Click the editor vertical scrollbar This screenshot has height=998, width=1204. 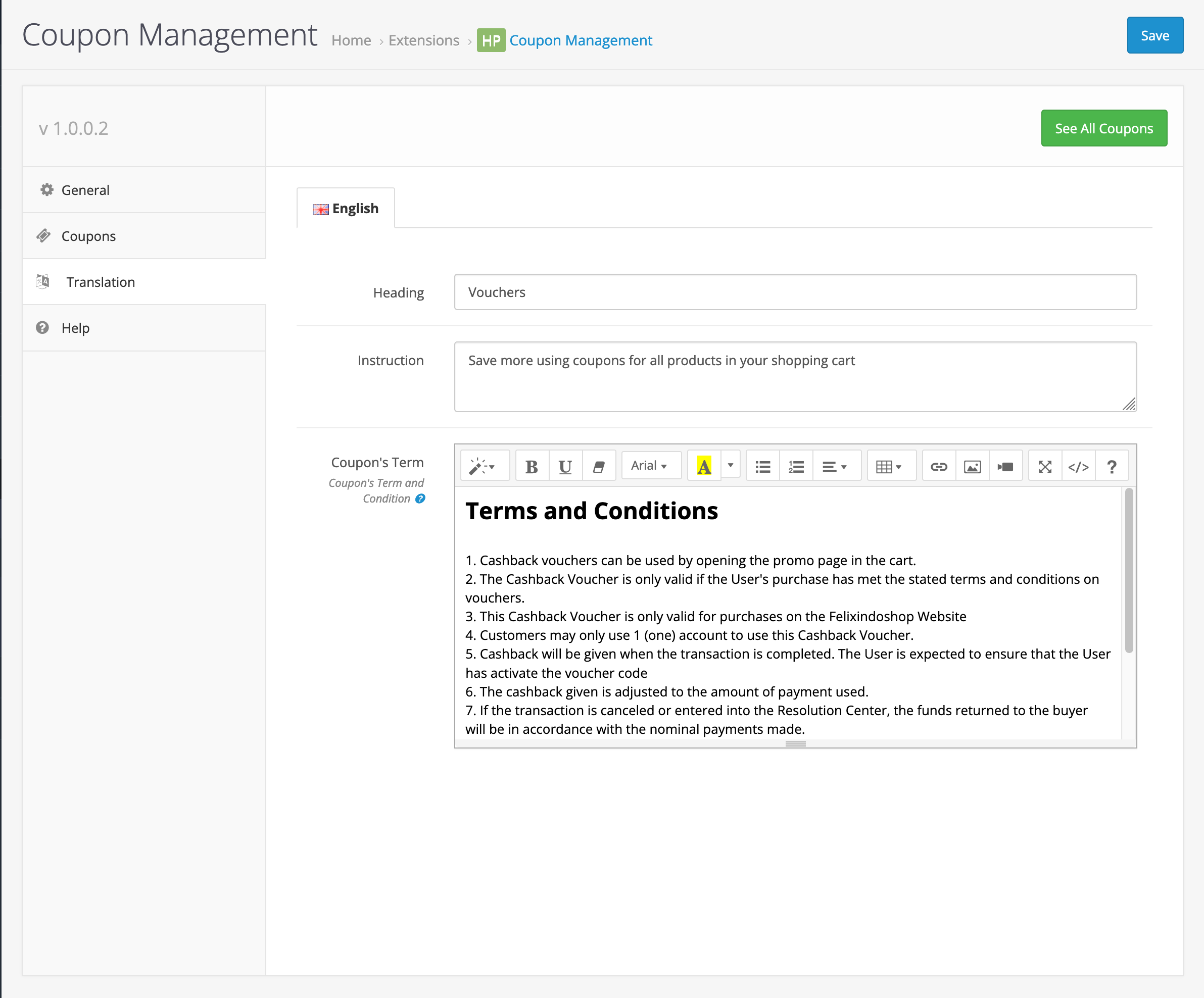click(1128, 570)
